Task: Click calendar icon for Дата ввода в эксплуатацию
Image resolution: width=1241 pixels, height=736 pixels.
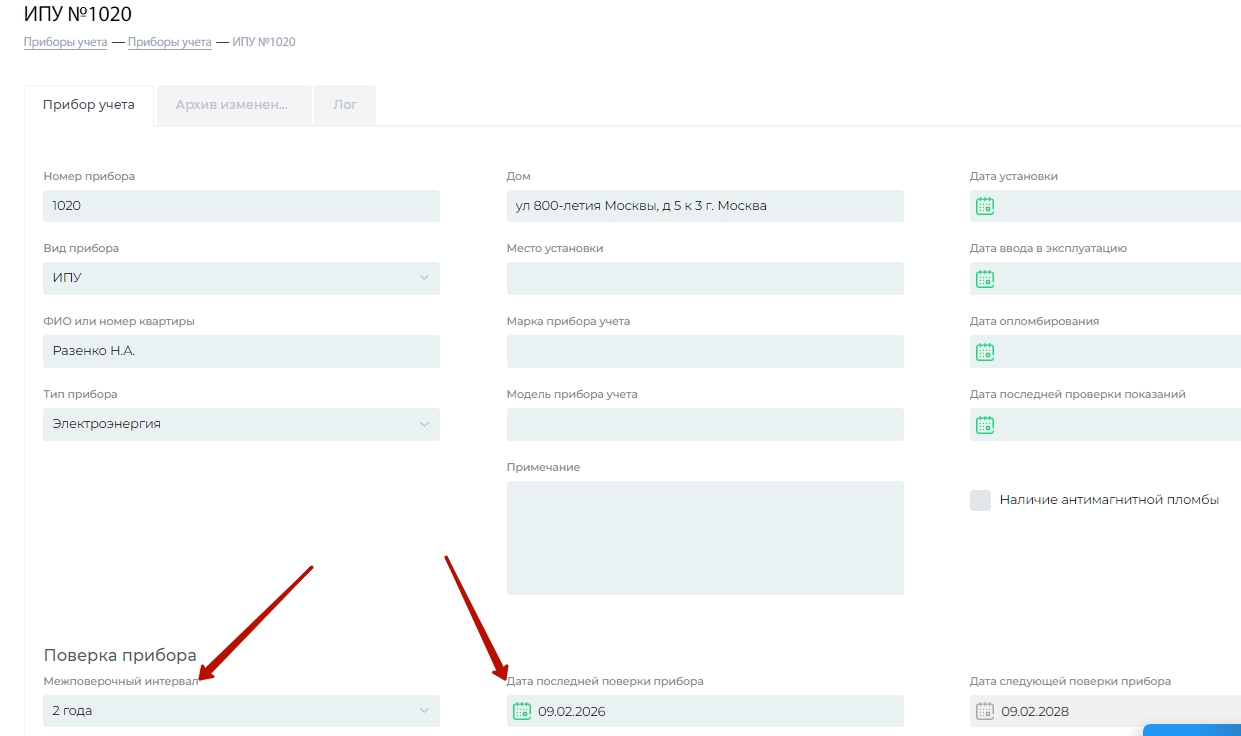Action: 985,279
